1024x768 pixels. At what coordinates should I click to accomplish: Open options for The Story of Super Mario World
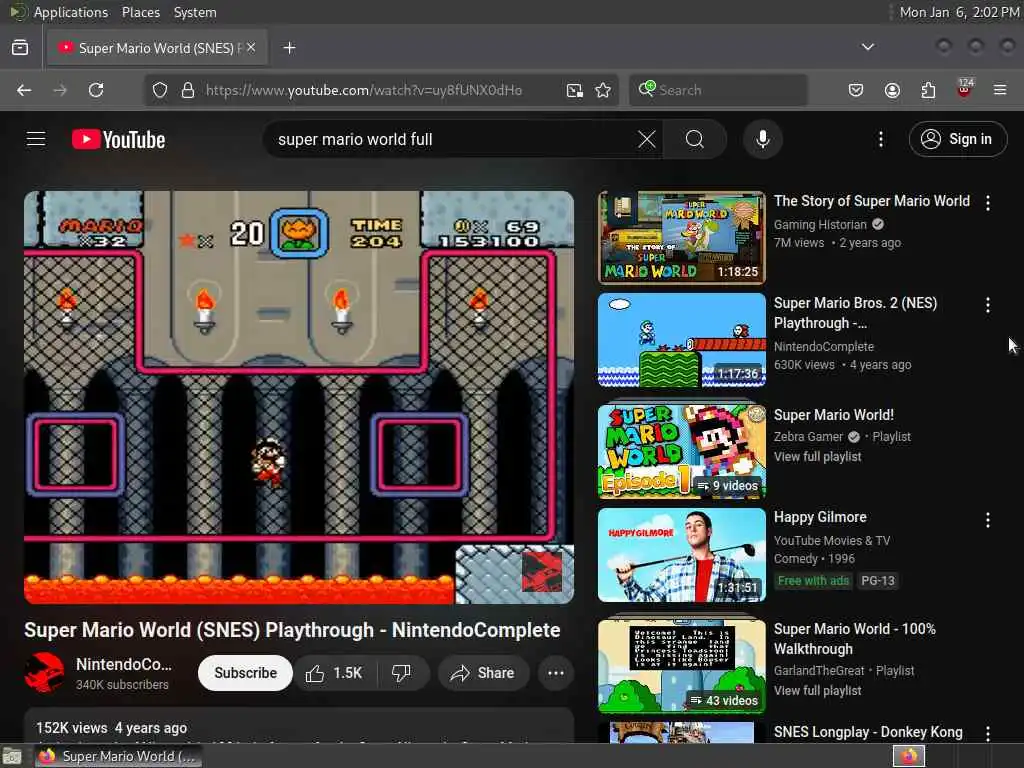point(987,203)
